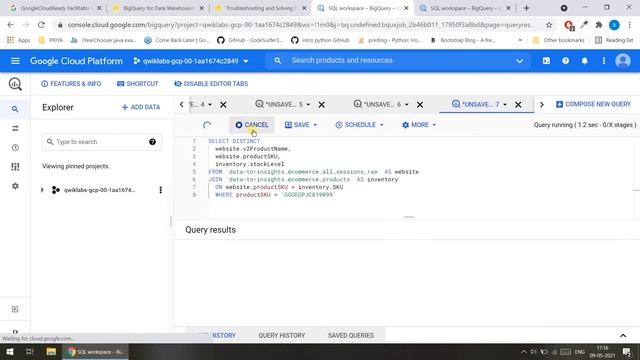This screenshot has width=640, height=360.
Task: Open UNSAVE 5 tab dropdown arrow
Action: (x=308, y=104)
